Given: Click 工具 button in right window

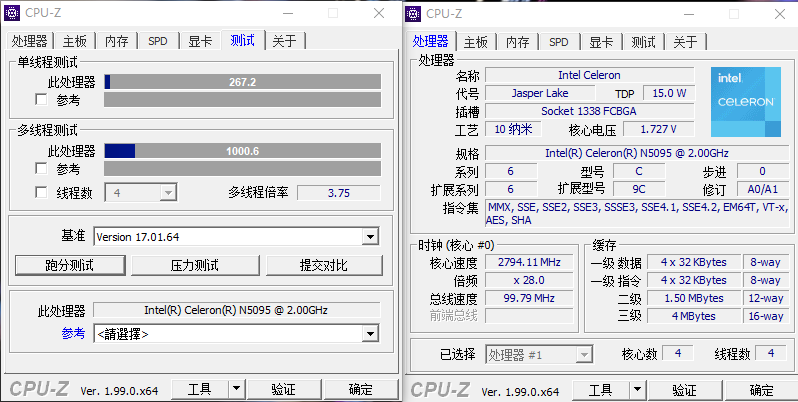Looking at the screenshot, I should (x=601, y=391).
